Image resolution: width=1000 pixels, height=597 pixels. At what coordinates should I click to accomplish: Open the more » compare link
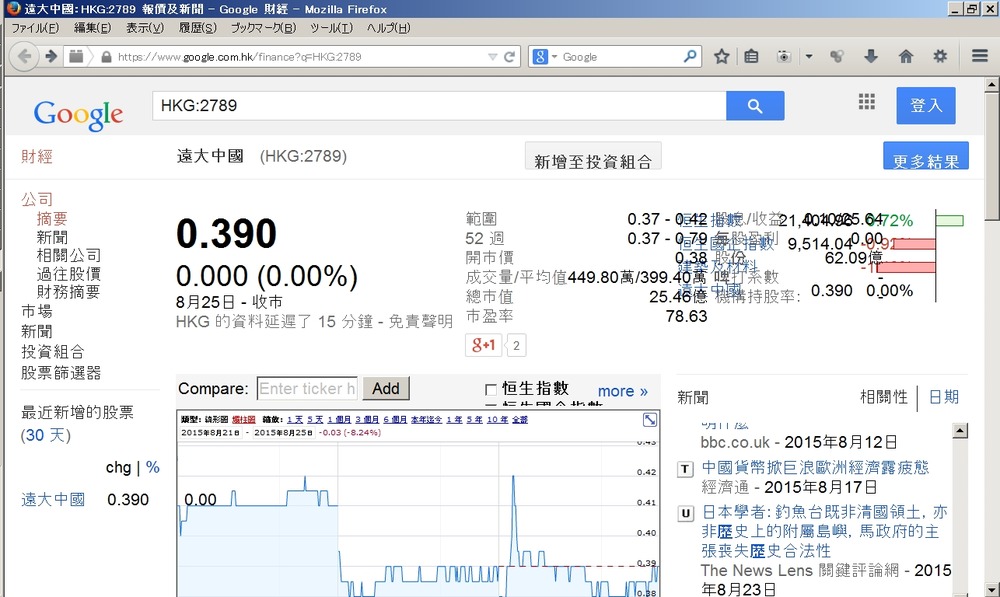click(622, 391)
